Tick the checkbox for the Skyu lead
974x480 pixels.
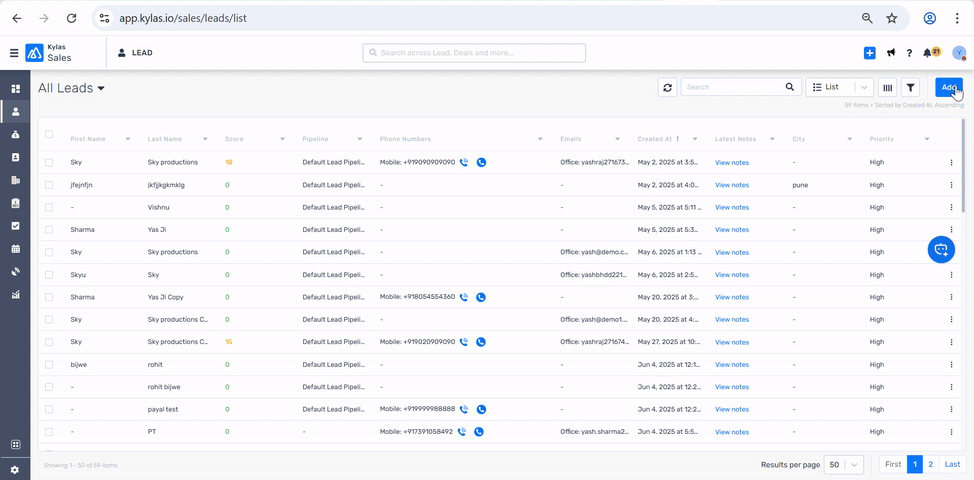(x=49, y=274)
